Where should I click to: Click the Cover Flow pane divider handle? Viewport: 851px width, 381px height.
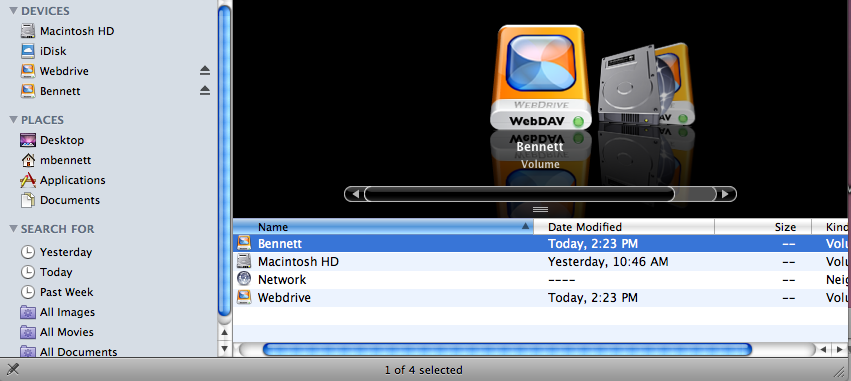[x=541, y=209]
